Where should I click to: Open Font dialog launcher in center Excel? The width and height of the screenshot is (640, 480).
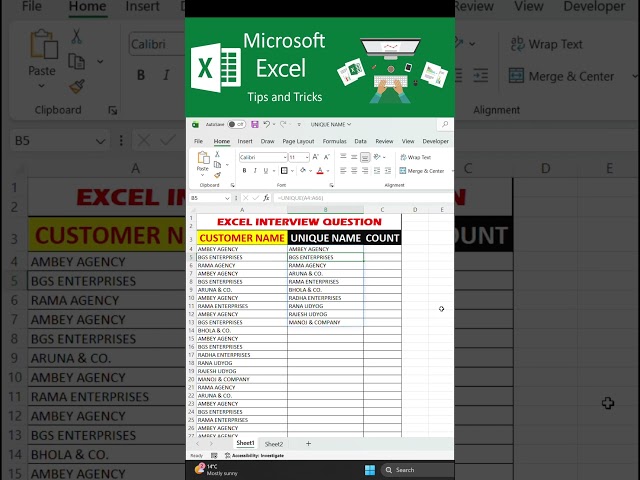click(x=331, y=185)
